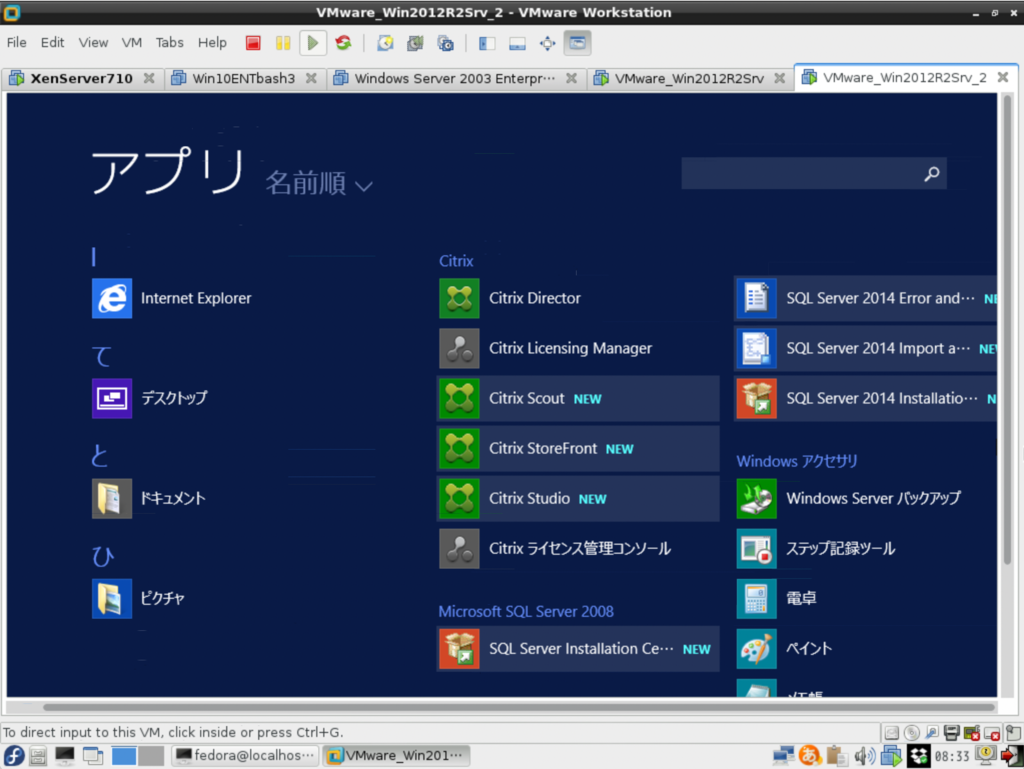1024x769 pixels.
Task: Click the Restart guest toolbar icon
Action: pos(344,43)
